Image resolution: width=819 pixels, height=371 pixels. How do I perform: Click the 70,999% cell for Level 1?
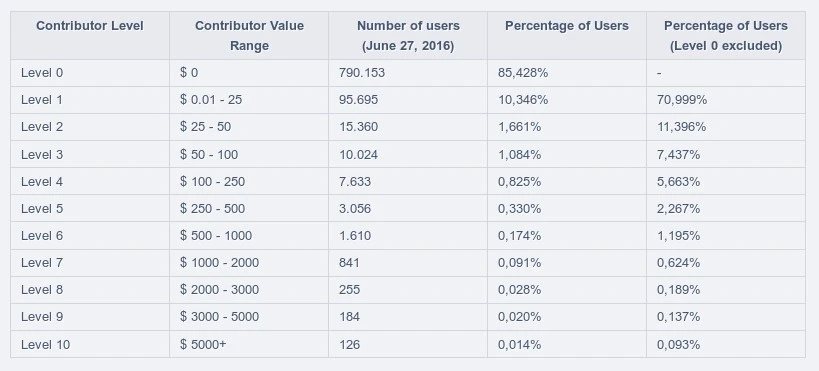682,100
